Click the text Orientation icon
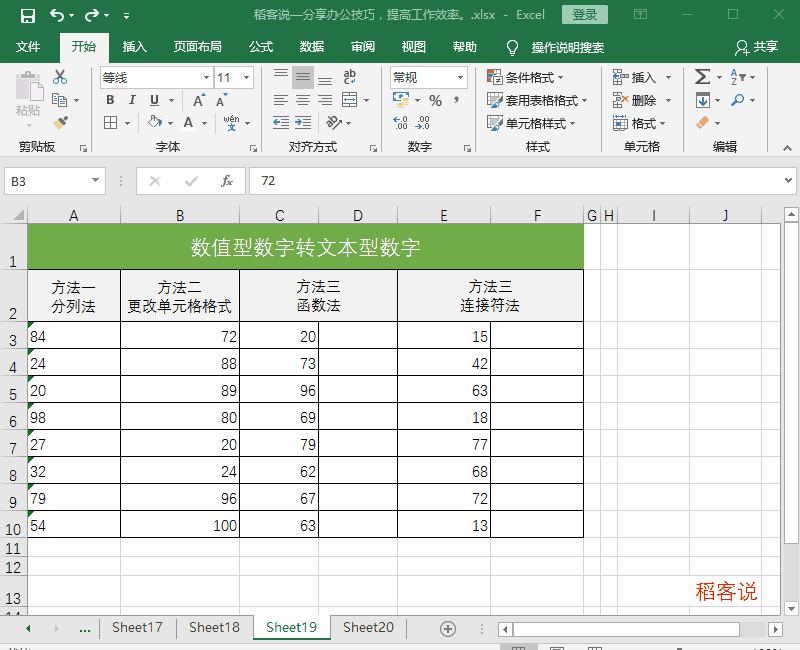Viewport: 800px width, 650px height. [334, 122]
